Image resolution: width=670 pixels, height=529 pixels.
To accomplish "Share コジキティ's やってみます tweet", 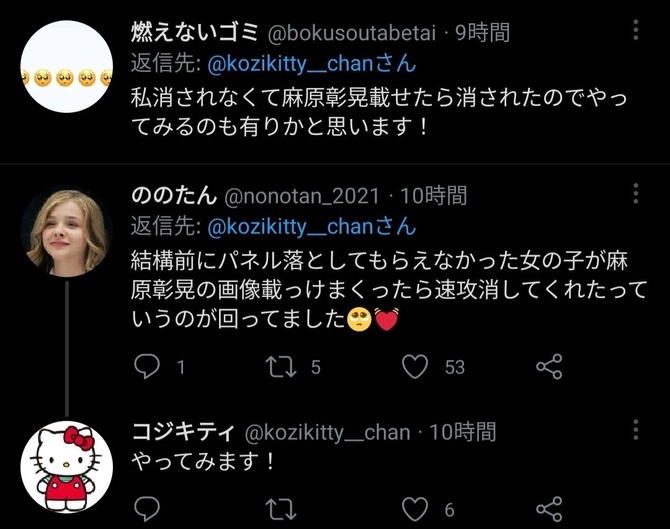I will (x=550, y=509).
